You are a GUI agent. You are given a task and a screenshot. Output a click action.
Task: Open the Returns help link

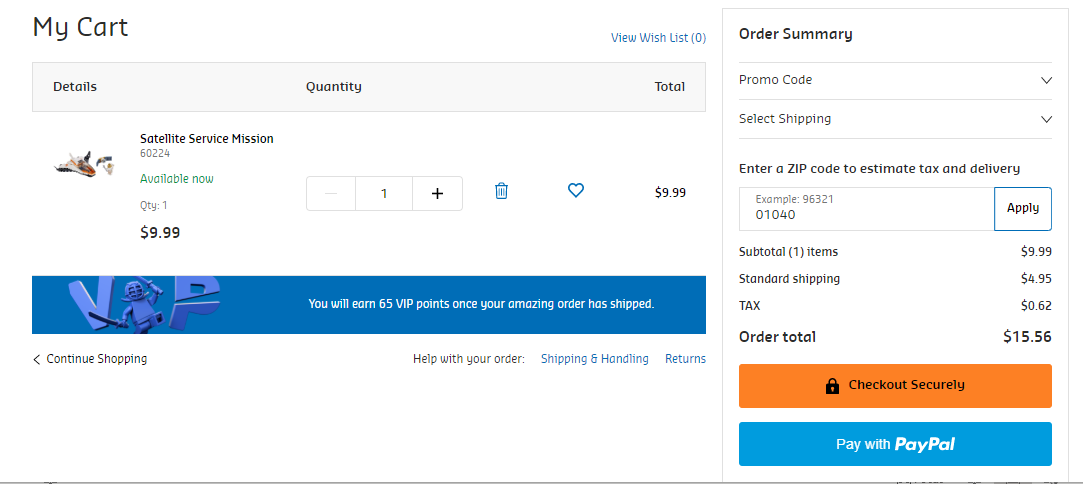(x=685, y=359)
